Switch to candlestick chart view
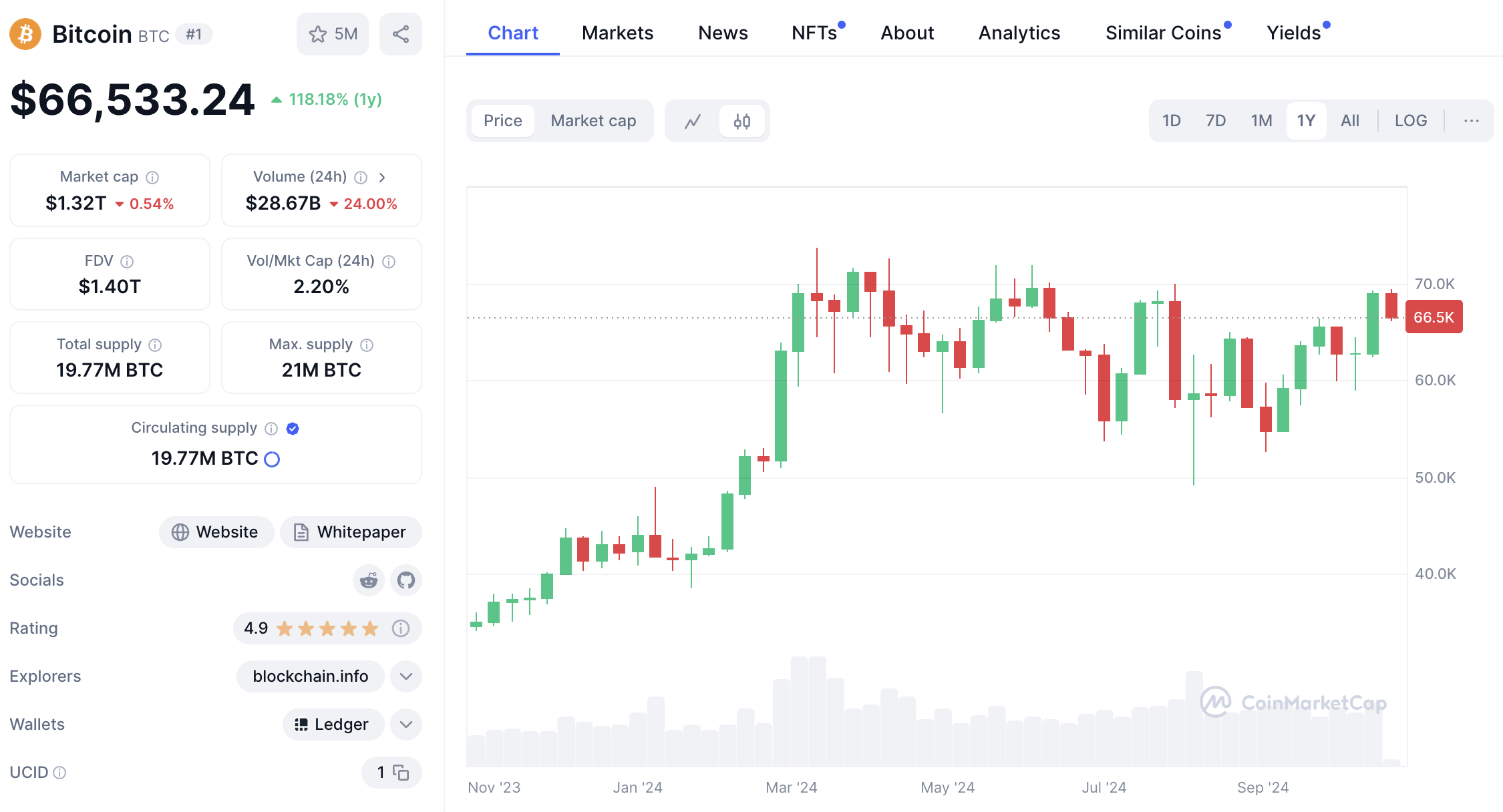The image size is (1503, 812). coord(742,121)
